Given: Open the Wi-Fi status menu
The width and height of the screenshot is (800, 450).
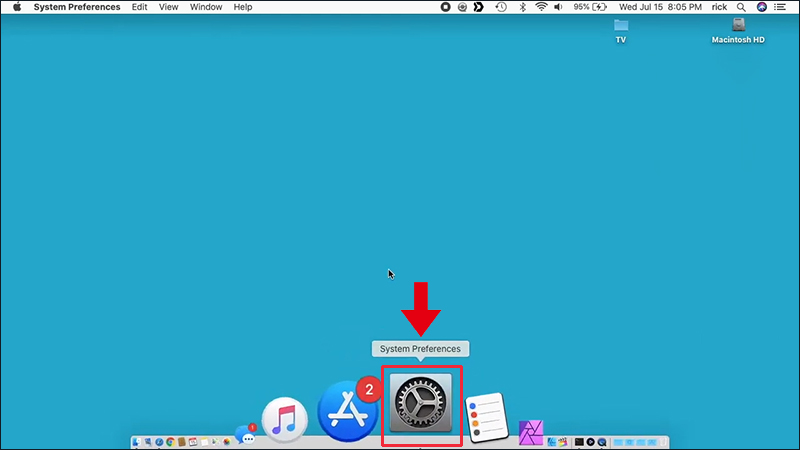Looking at the screenshot, I should tap(541, 7).
